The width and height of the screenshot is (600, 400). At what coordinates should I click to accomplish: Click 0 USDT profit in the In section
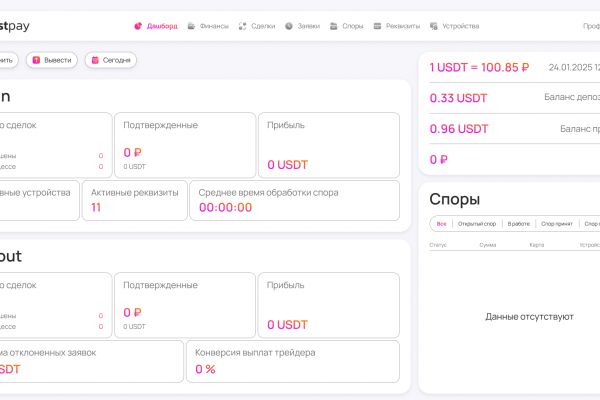[x=287, y=165]
